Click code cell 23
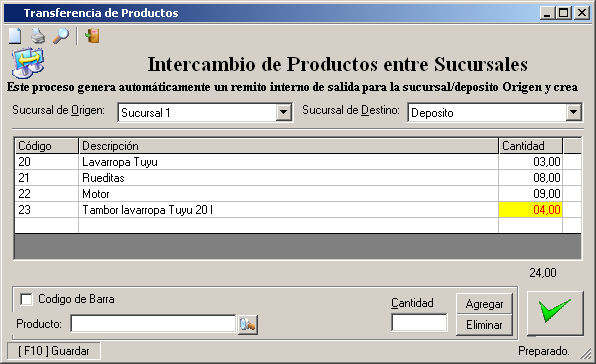The height and width of the screenshot is (364, 596). (46, 210)
